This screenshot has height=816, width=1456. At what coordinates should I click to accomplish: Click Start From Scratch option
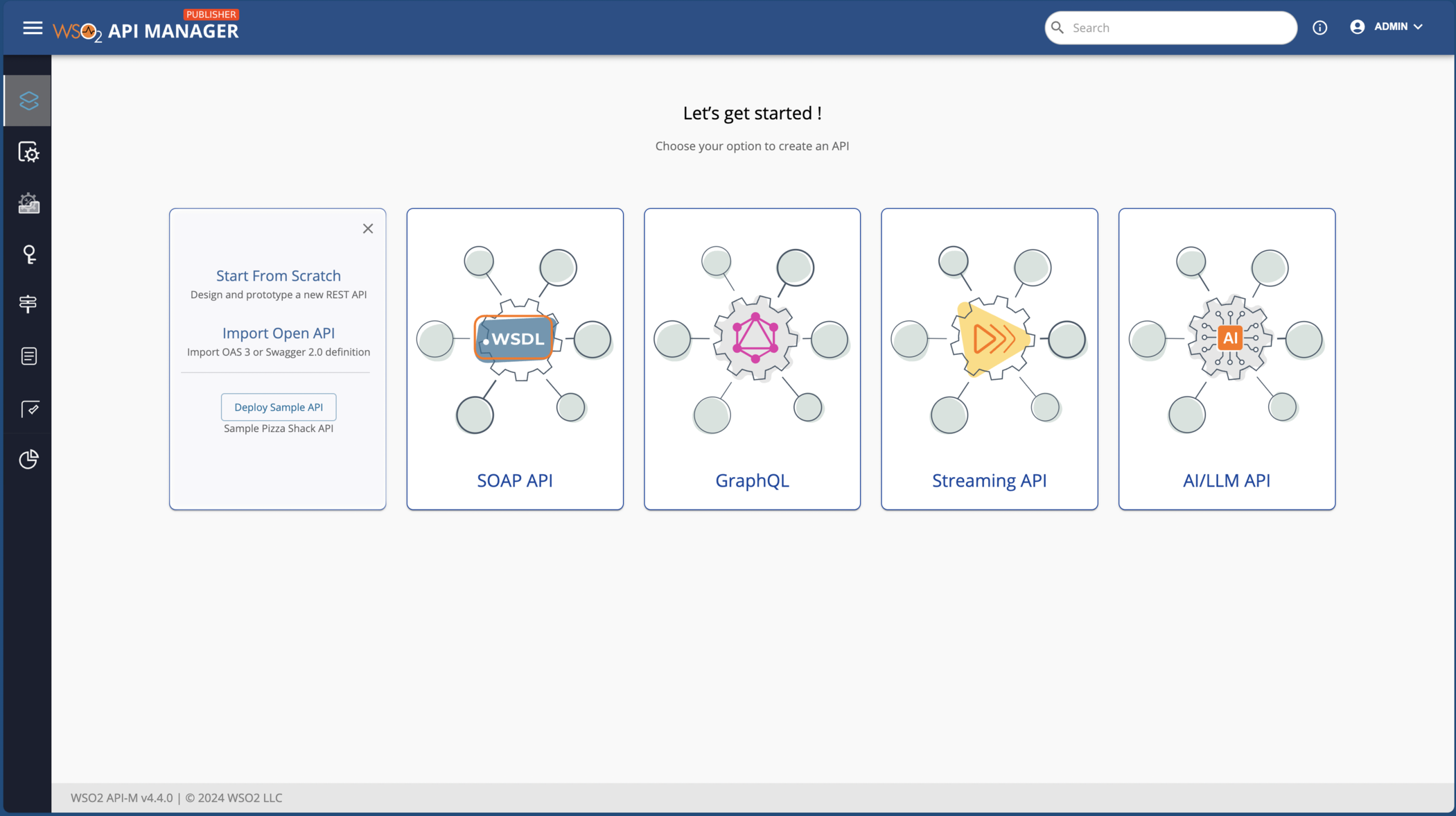coord(278,275)
